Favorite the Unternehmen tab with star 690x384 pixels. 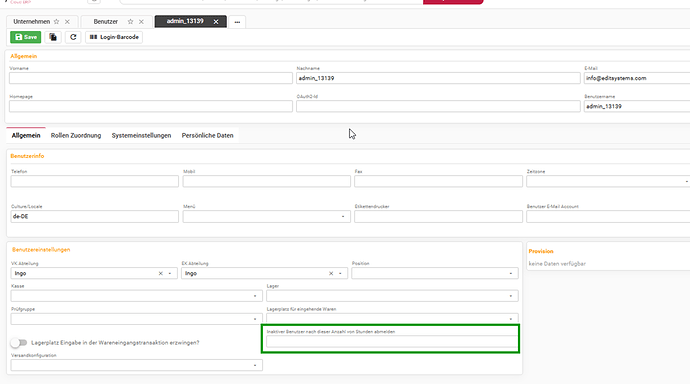tap(56, 22)
